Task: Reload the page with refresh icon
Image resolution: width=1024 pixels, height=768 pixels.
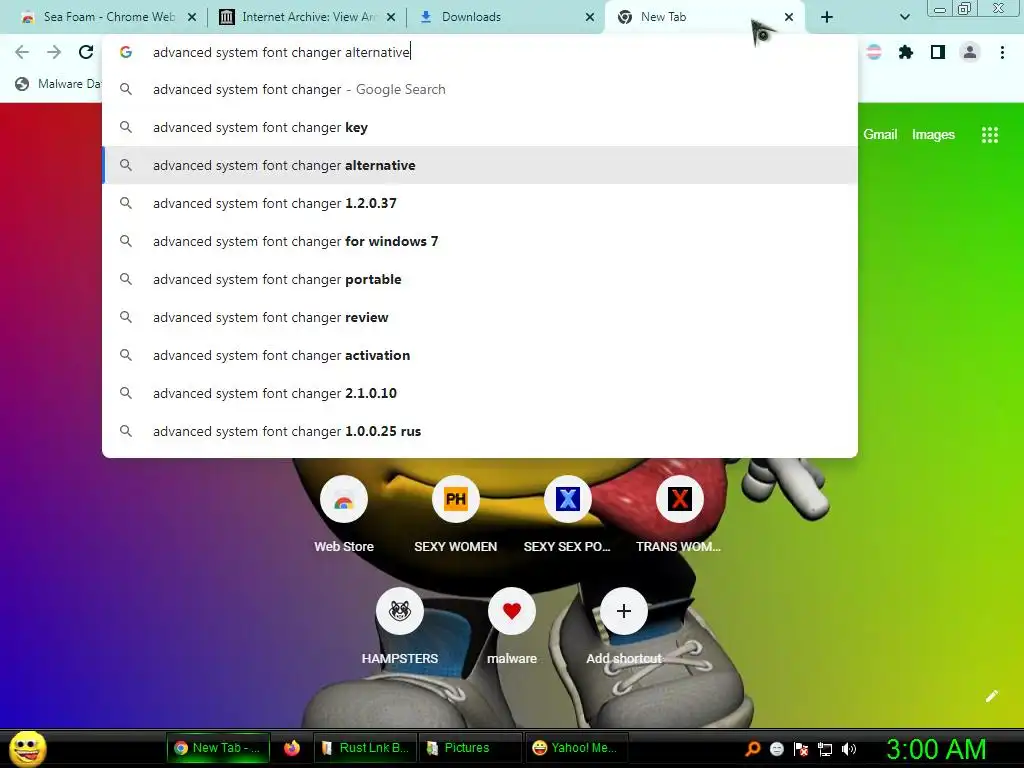Action: click(x=86, y=52)
